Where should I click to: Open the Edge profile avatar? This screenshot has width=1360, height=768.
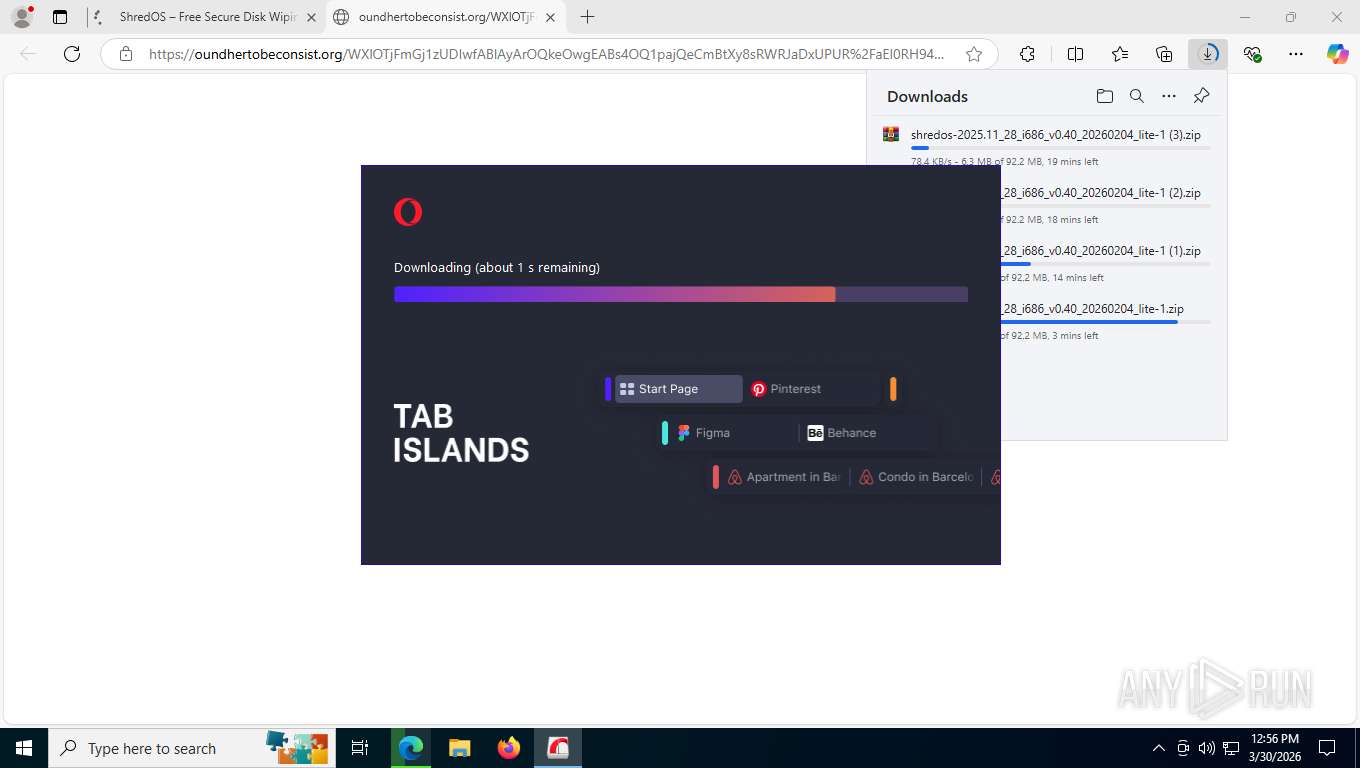tap(22, 17)
